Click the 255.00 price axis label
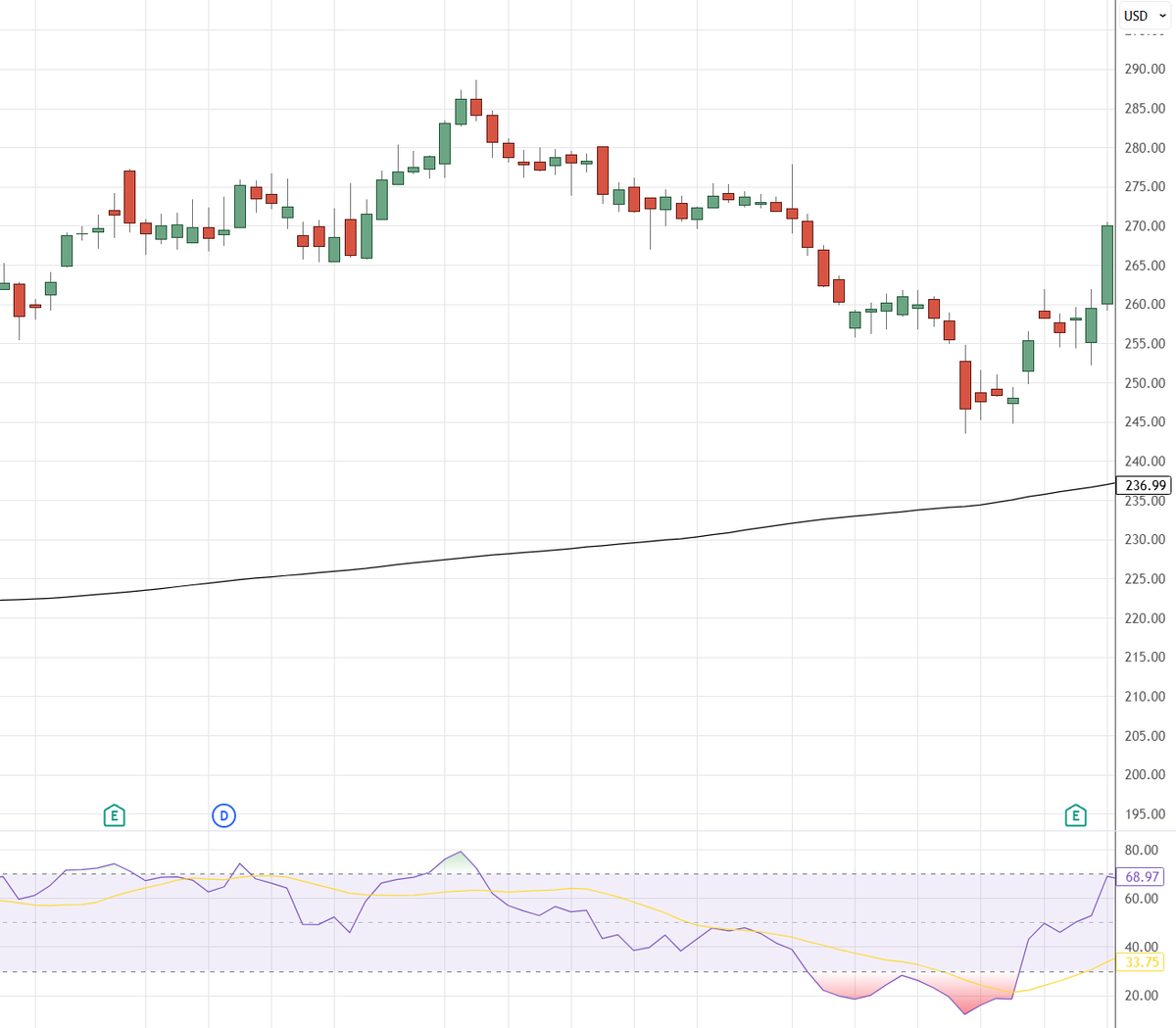The height and width of the screenshot is (1028, 1176). [1145, 344]
